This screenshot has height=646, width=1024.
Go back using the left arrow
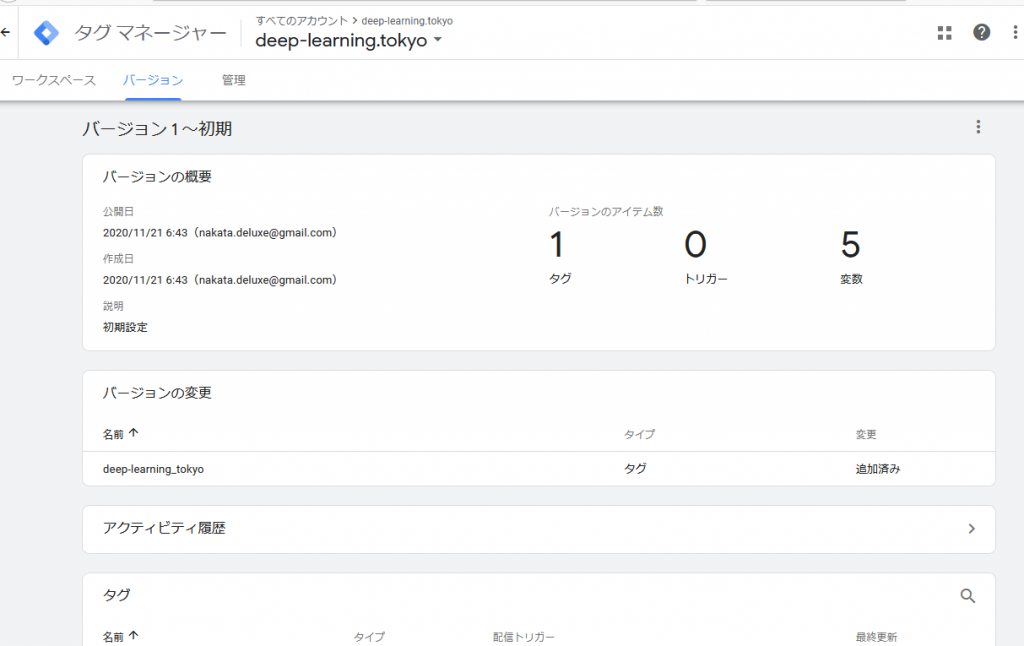point(6,32)
